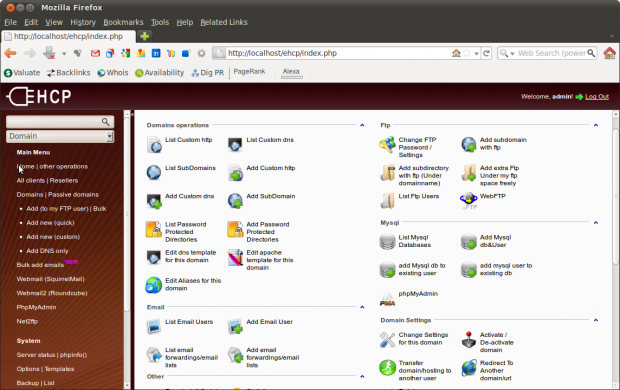Viewport: 620px width, 390px height.
Task: Open the History menu
Action: pos(83,22)
